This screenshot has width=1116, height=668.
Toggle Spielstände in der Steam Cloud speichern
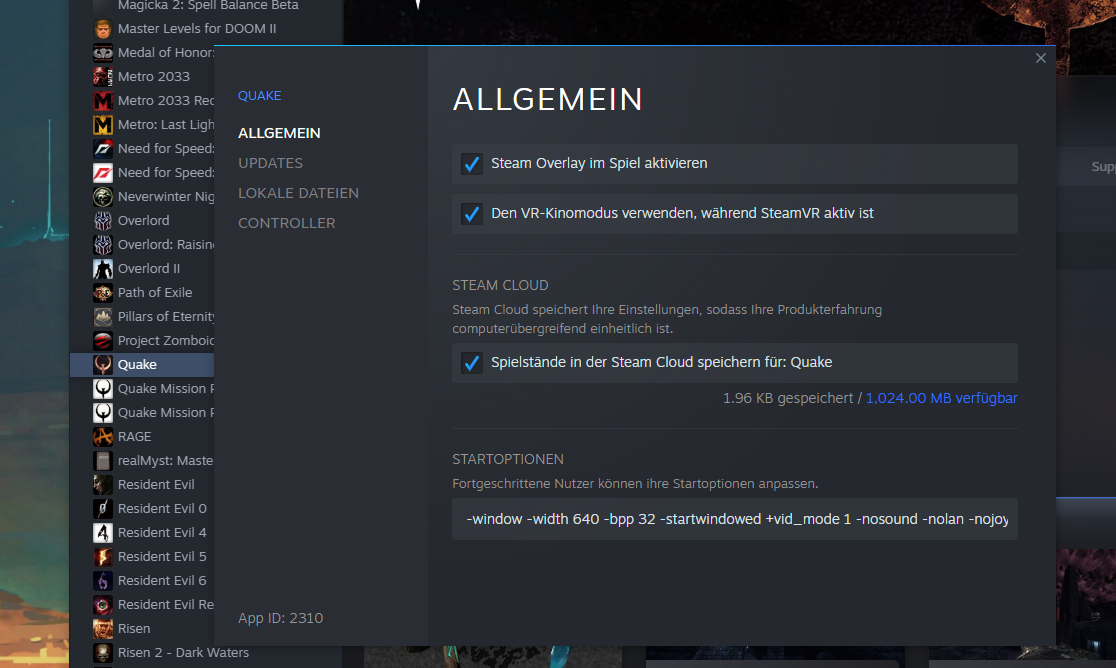pos(471,363)
